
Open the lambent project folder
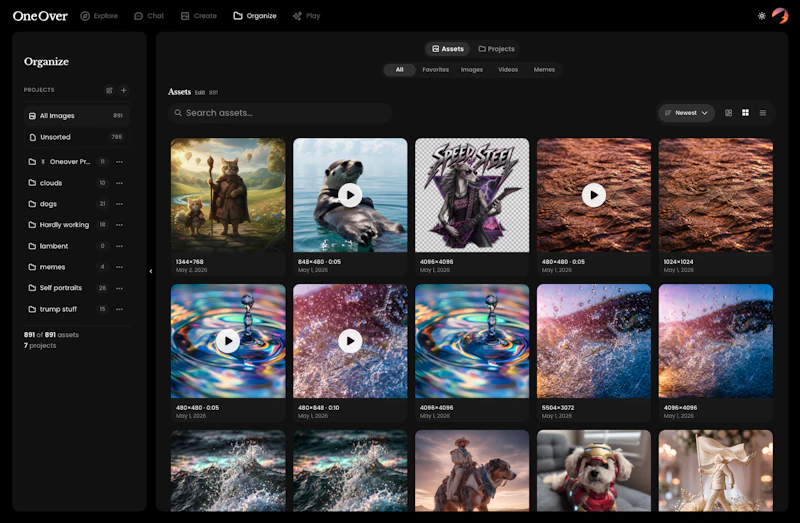click(x=54, y=246)
